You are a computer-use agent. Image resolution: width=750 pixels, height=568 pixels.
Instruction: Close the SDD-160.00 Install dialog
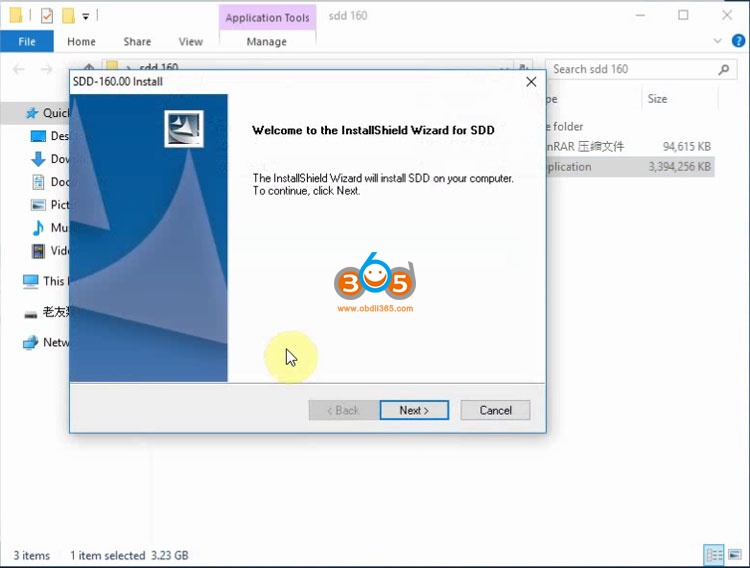531,82
